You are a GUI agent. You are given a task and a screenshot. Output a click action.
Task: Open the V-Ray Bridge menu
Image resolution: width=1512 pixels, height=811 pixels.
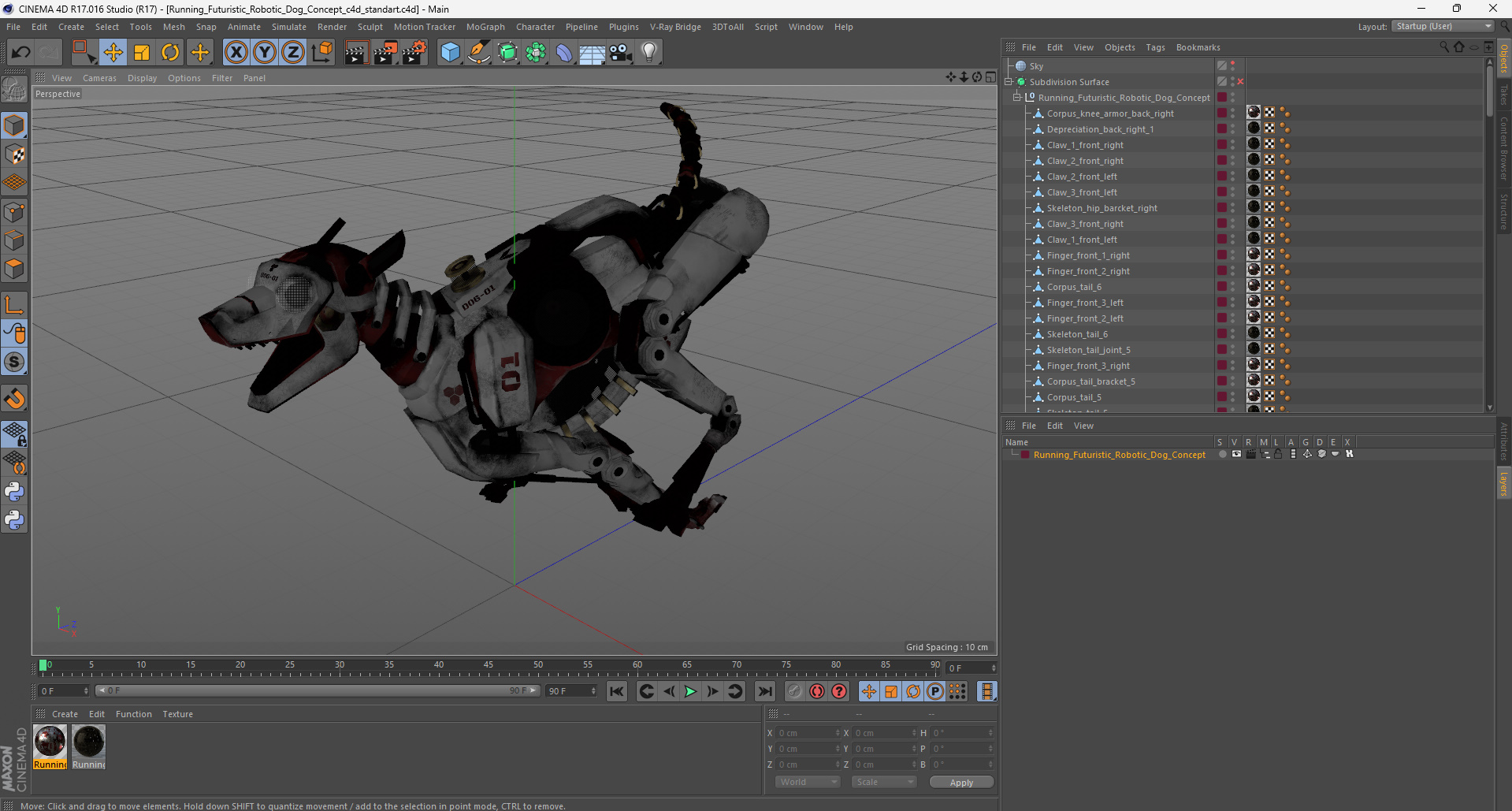(x=675, y=27)
